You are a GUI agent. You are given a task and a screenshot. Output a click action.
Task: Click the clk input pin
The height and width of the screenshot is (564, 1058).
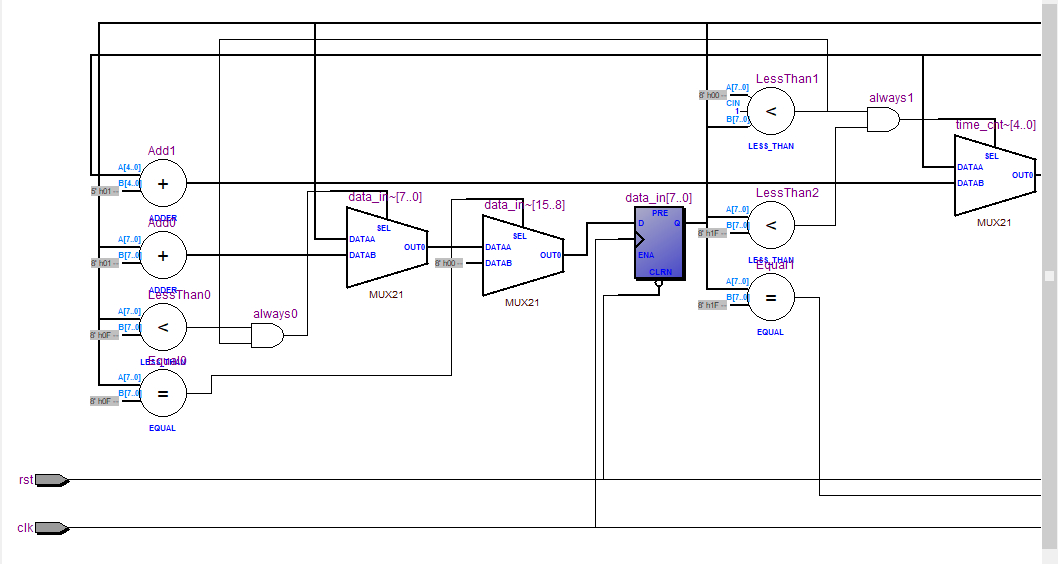click(52, 527)
